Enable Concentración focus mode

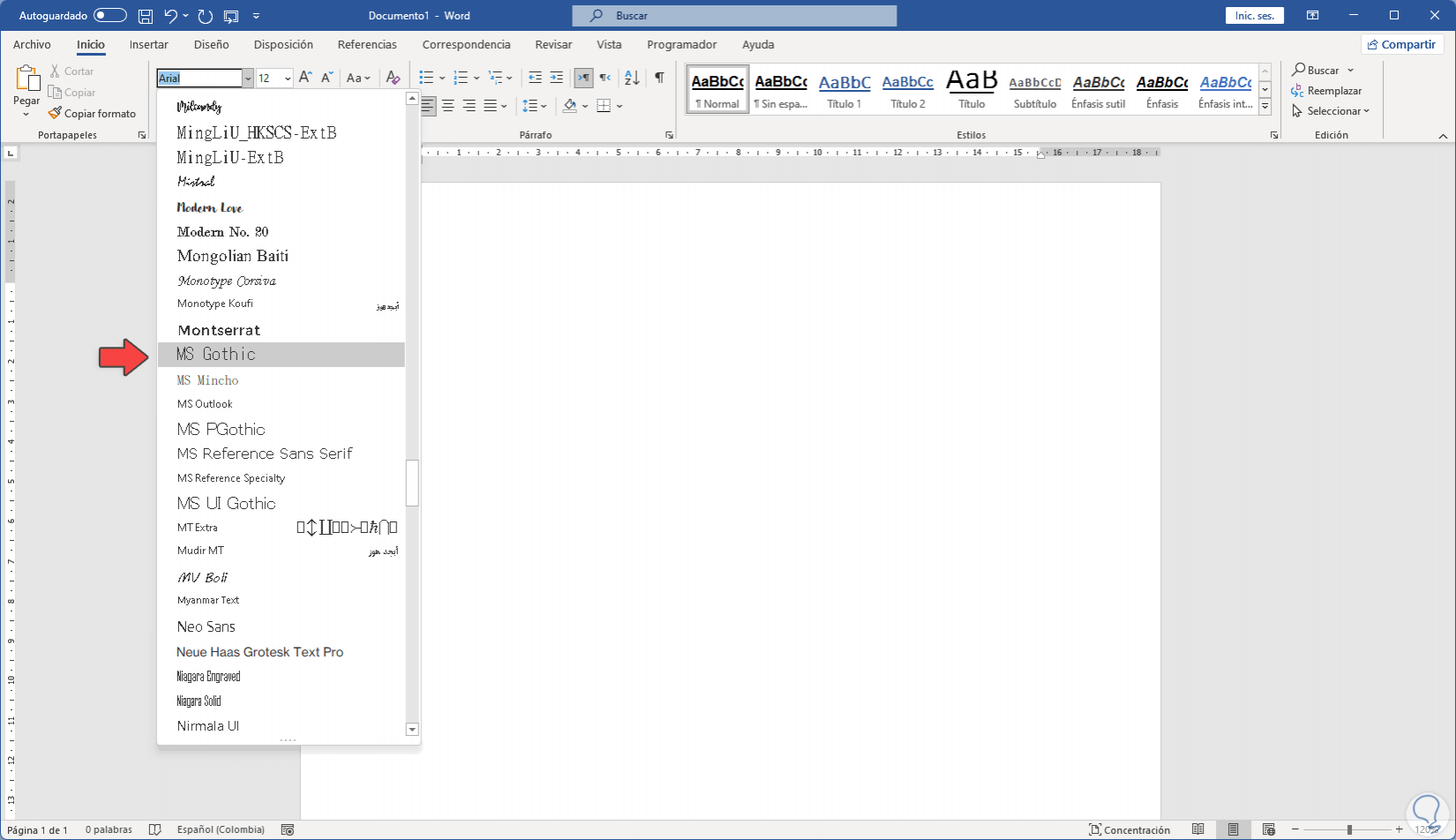coord(1130,829)
